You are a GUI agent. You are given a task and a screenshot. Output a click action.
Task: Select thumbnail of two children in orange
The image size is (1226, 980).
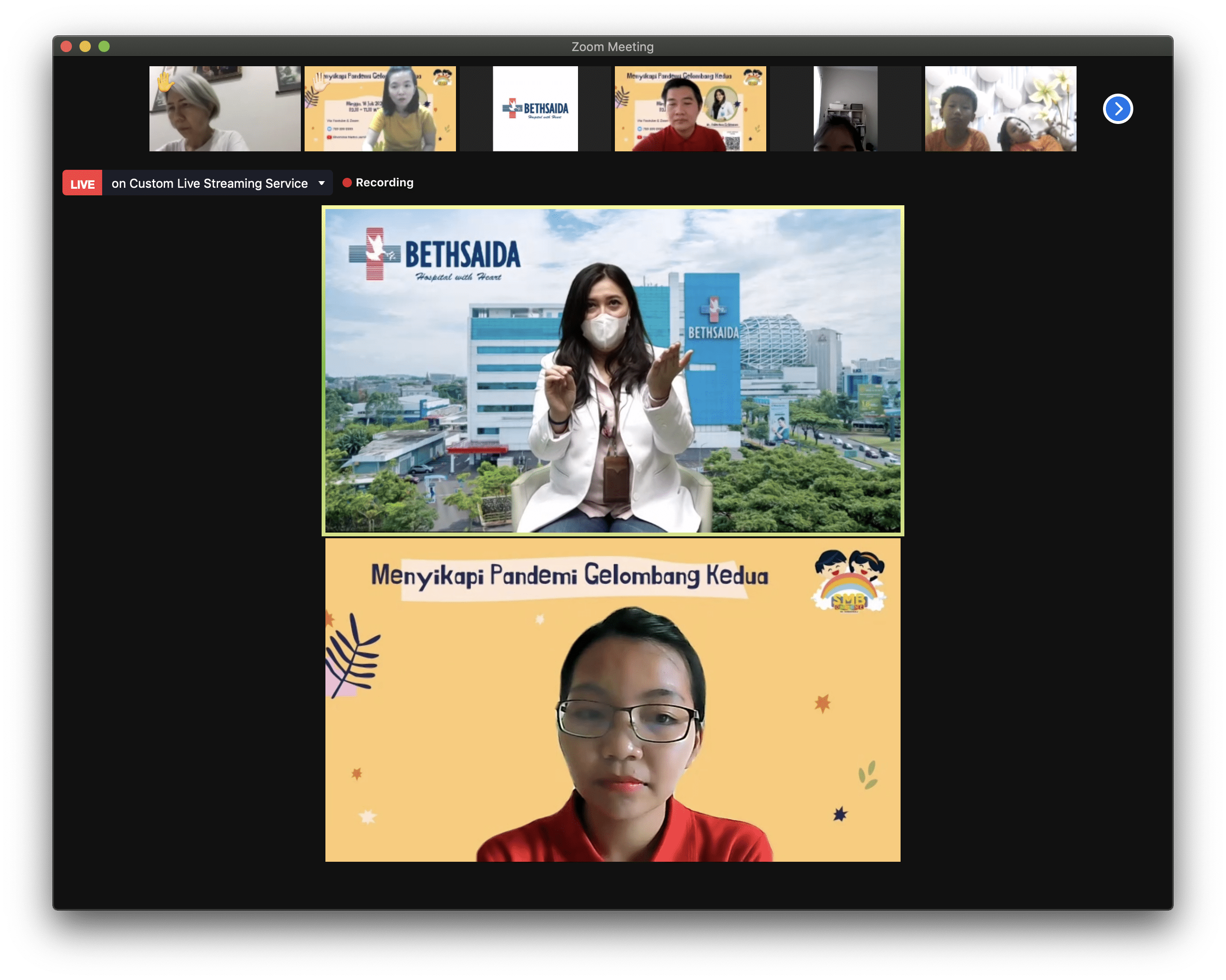tap(1000, 109)
